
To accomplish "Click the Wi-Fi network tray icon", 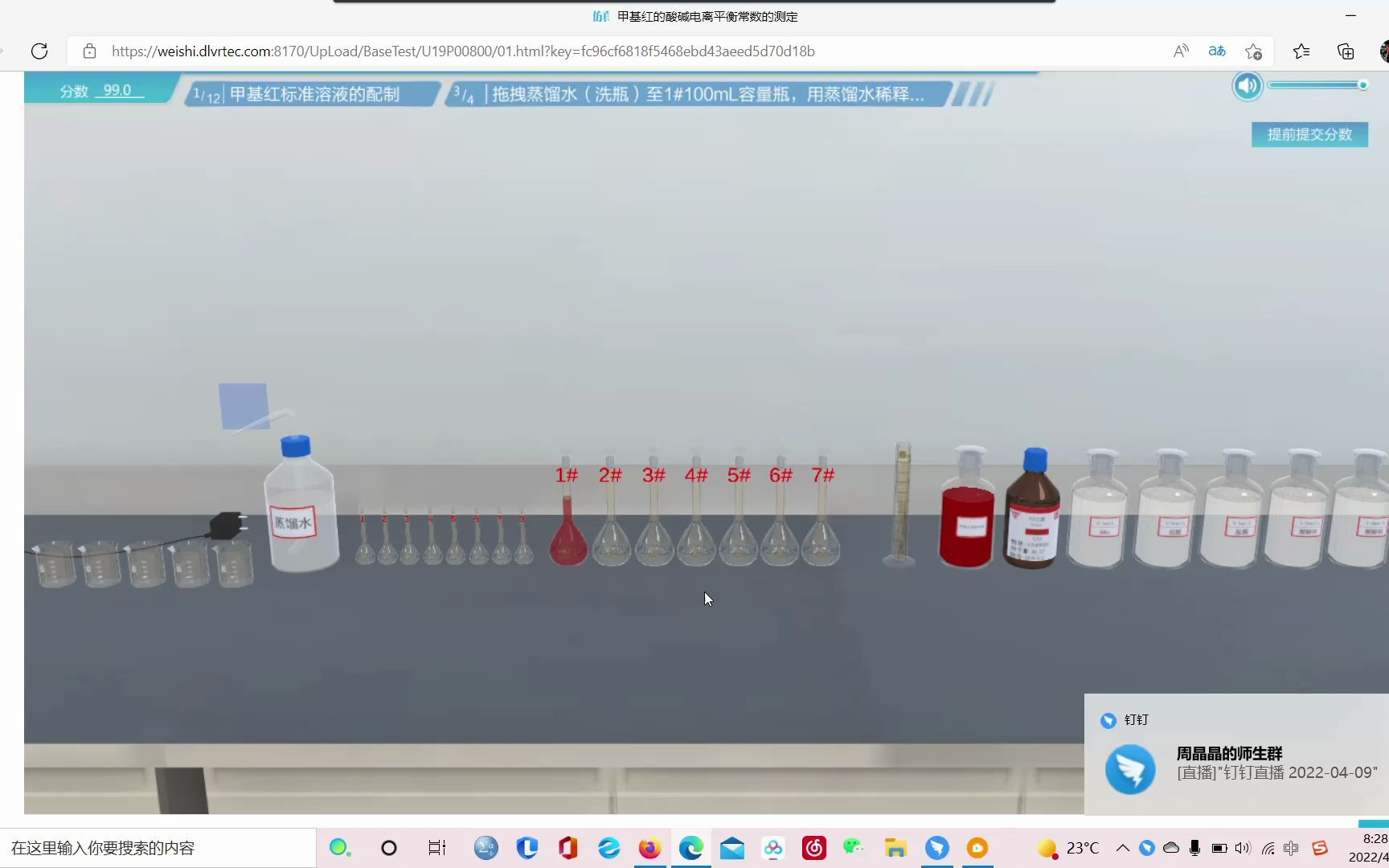I will click(x=1268, y=848).
